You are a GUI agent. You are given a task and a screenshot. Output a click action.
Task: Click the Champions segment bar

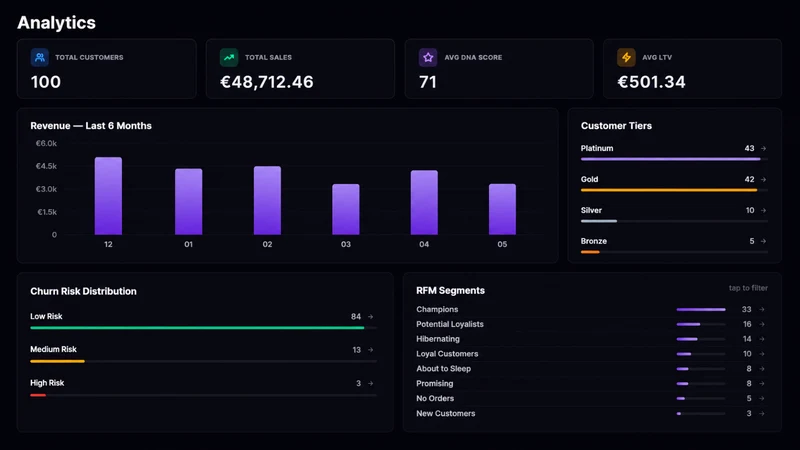click(x=701, y=309)
